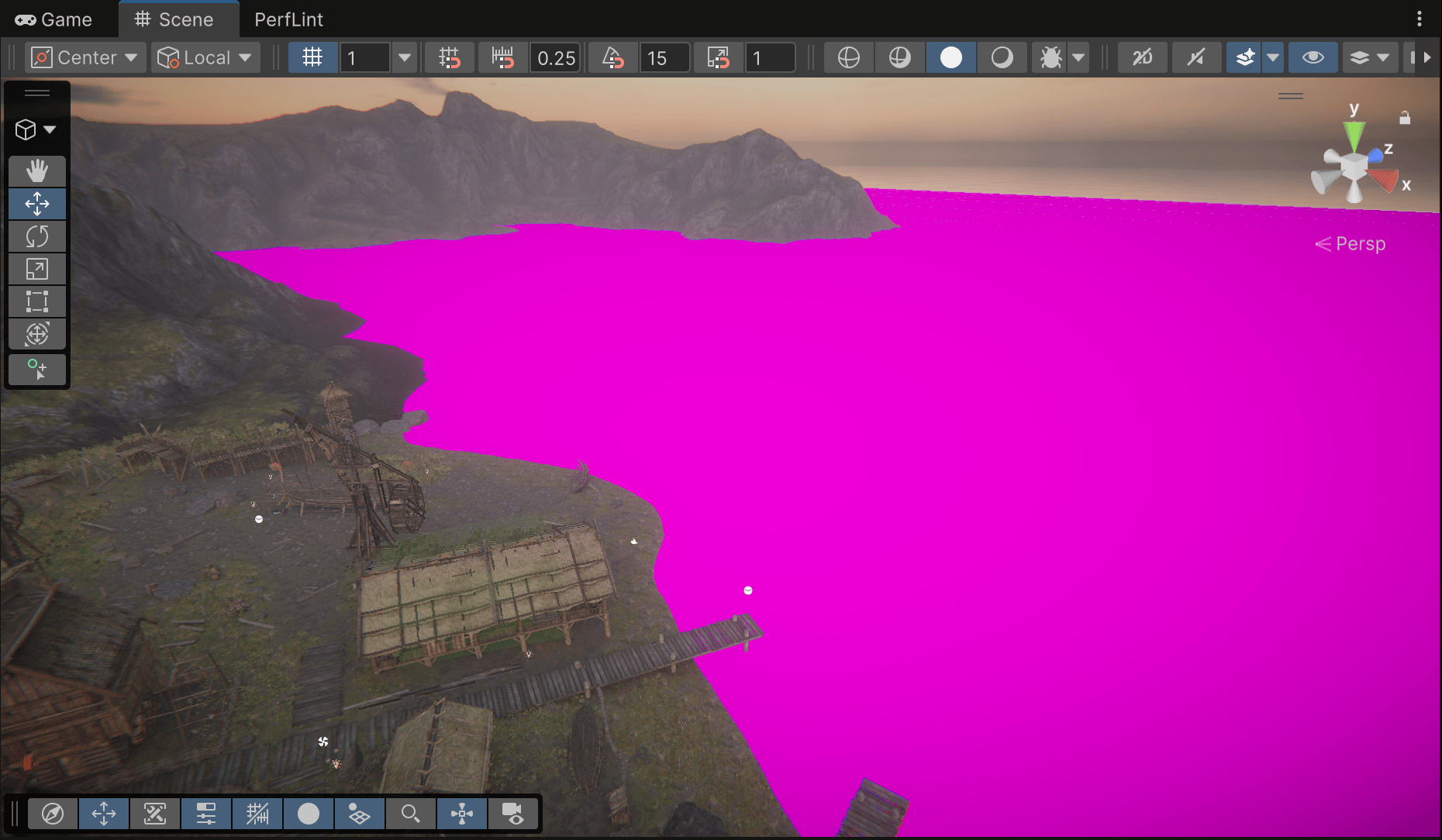Select the combined Transform tool
This screenshot has height=840, width=1442.
[37, 334]
